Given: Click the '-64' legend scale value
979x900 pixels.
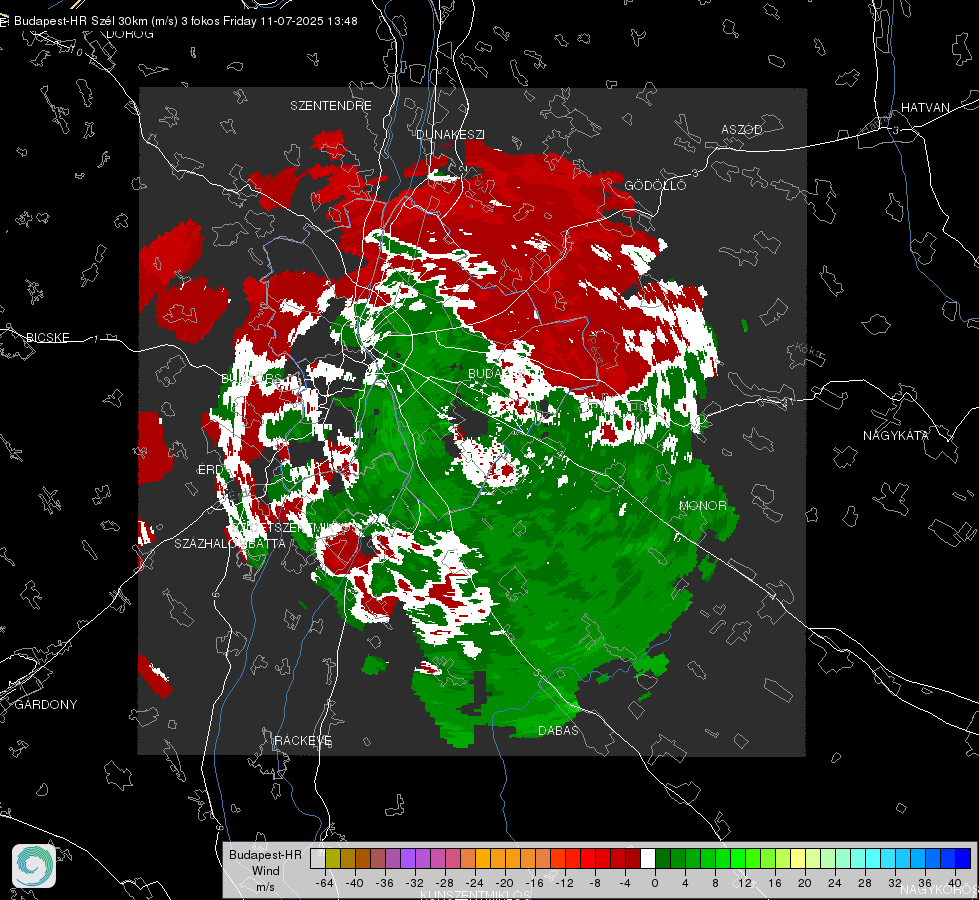Looking at the screenshot, I should coord(324,883).
